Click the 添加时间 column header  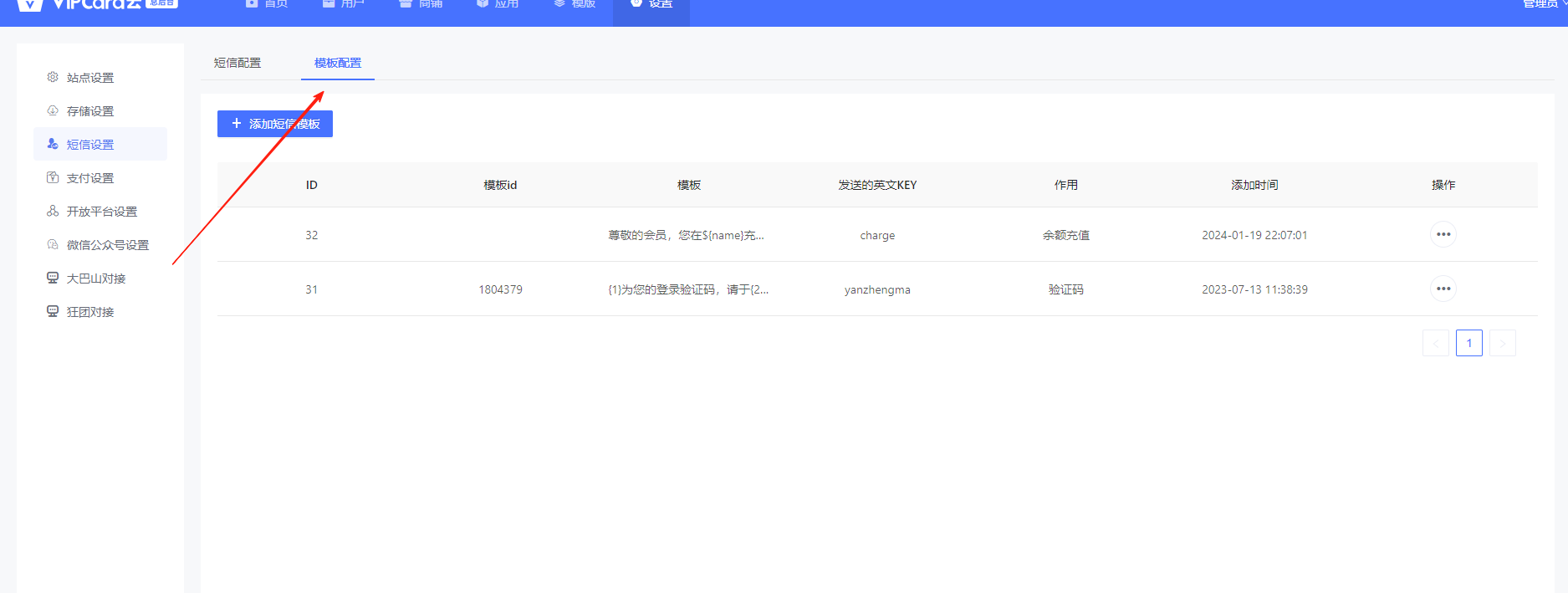pos(1254,185)
